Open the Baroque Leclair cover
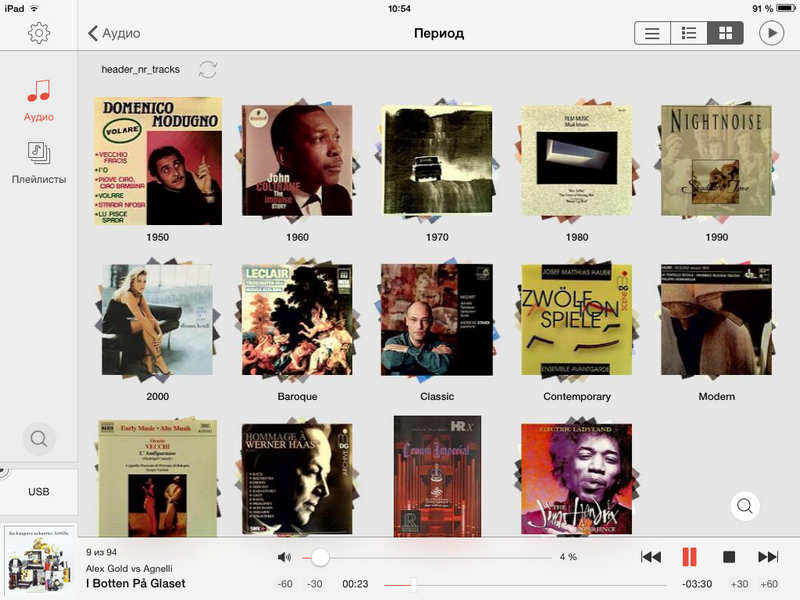Viewport: 800px width, 600px height. 297,320
